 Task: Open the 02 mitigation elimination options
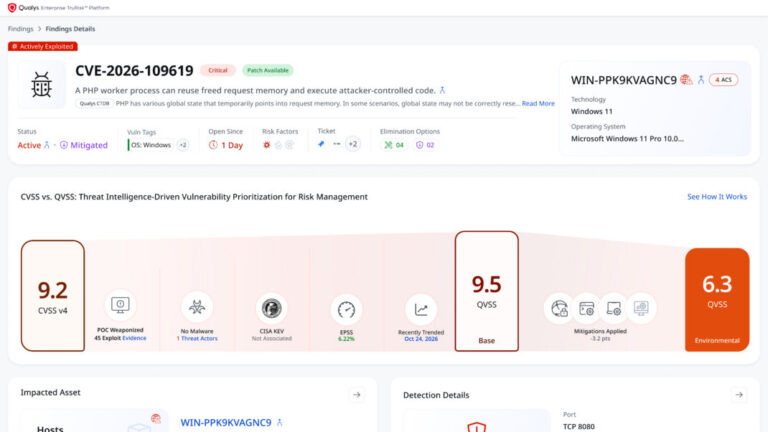[425, 145]
